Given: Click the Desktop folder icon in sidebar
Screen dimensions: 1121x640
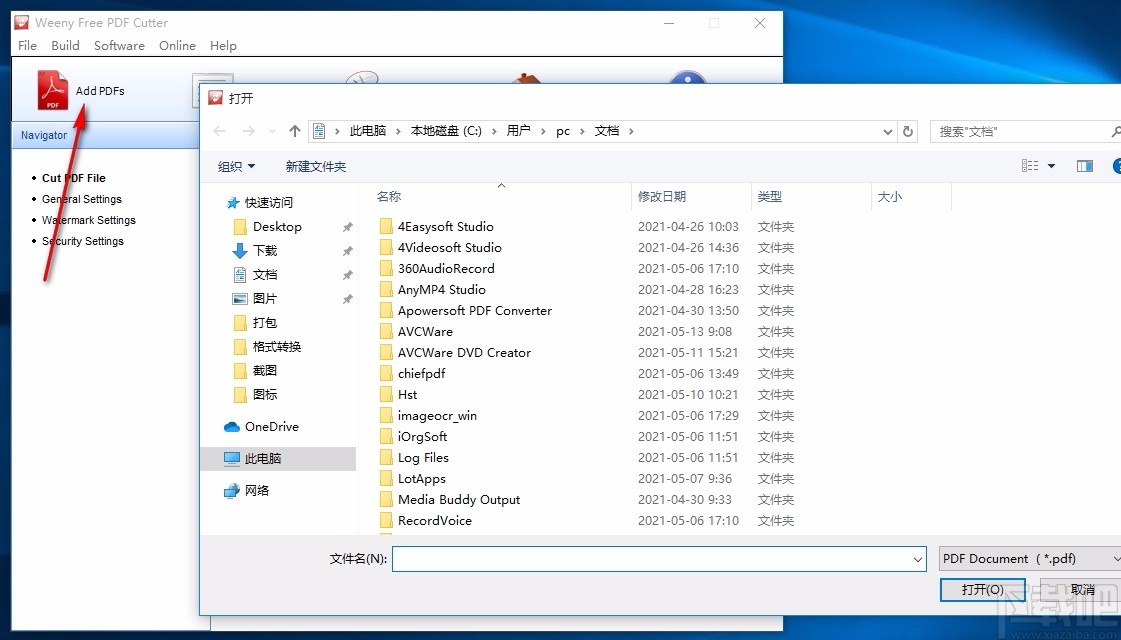Looking at the screenshot, I should coord(241,227).
